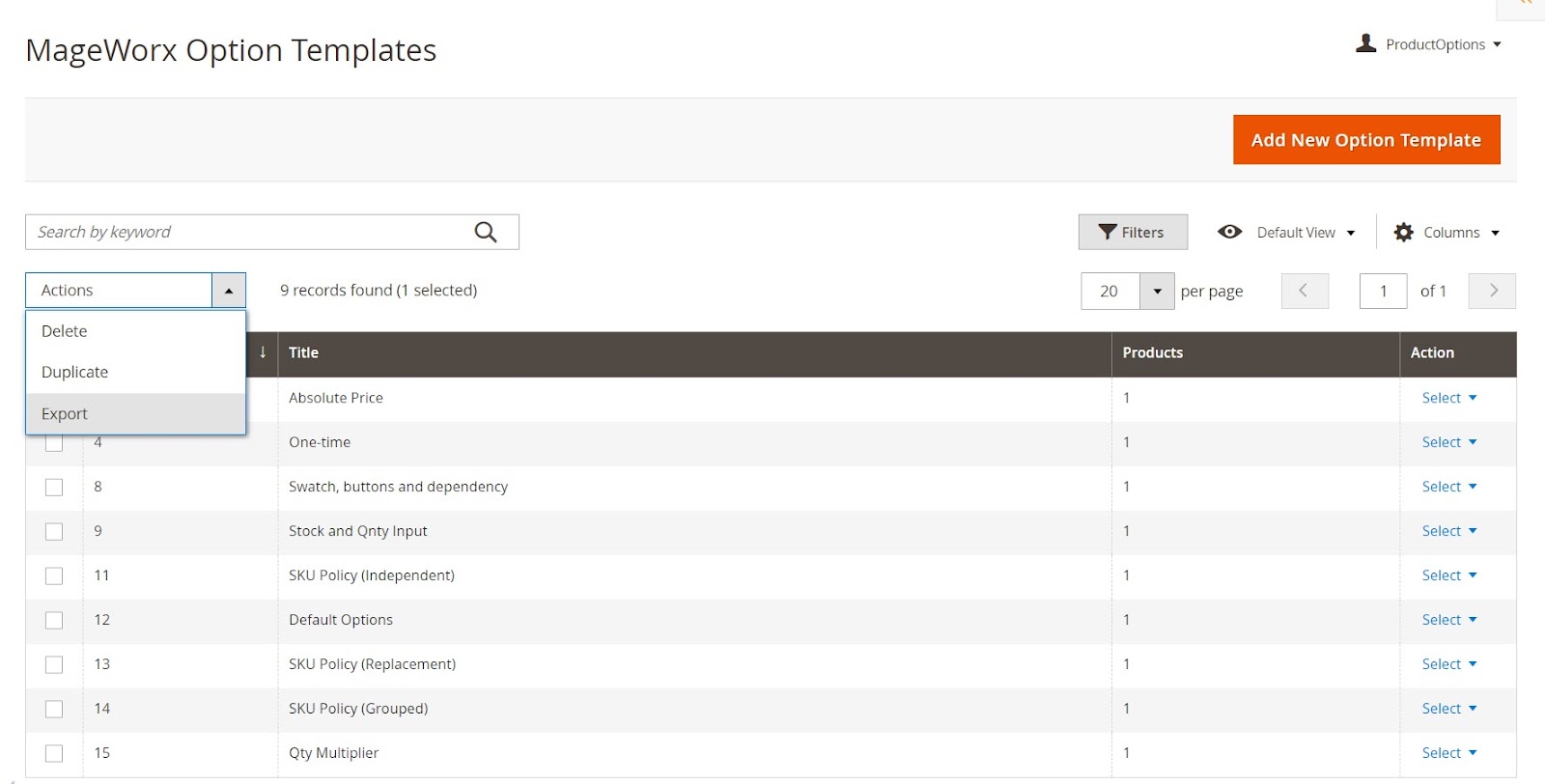Click the search magnifier icon

(486, 232)
